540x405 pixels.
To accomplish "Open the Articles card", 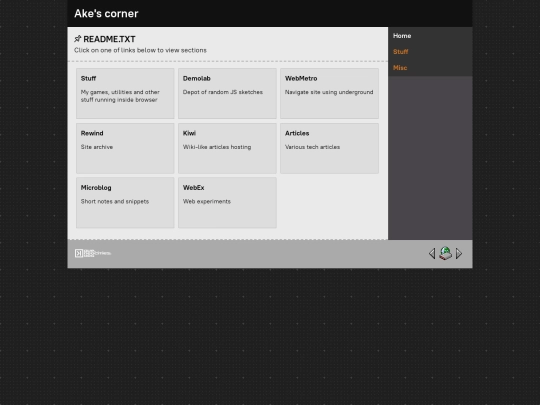I will pyautogui.click(x=329, y=148).
